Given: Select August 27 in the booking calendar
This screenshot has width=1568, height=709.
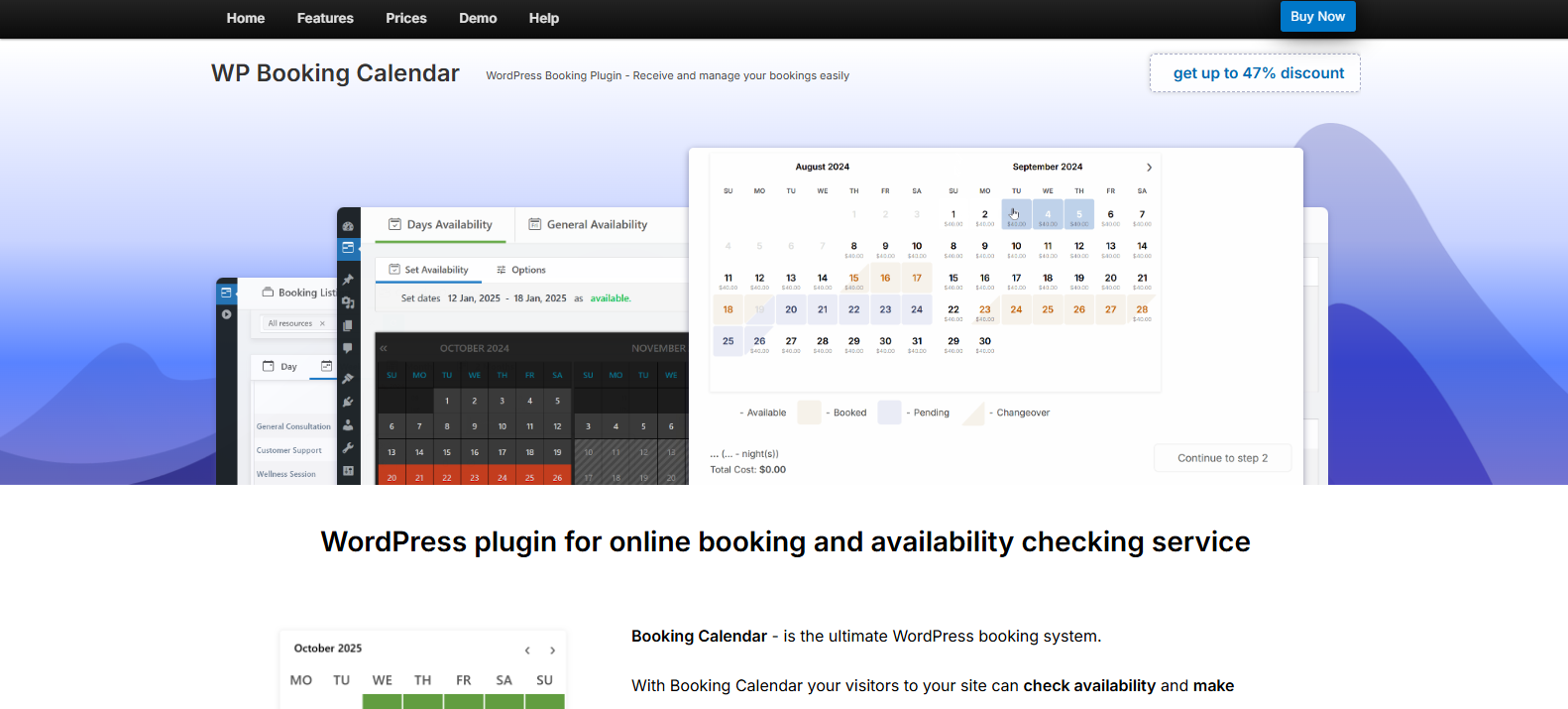Looking at the screenshot, I should 791,342.
